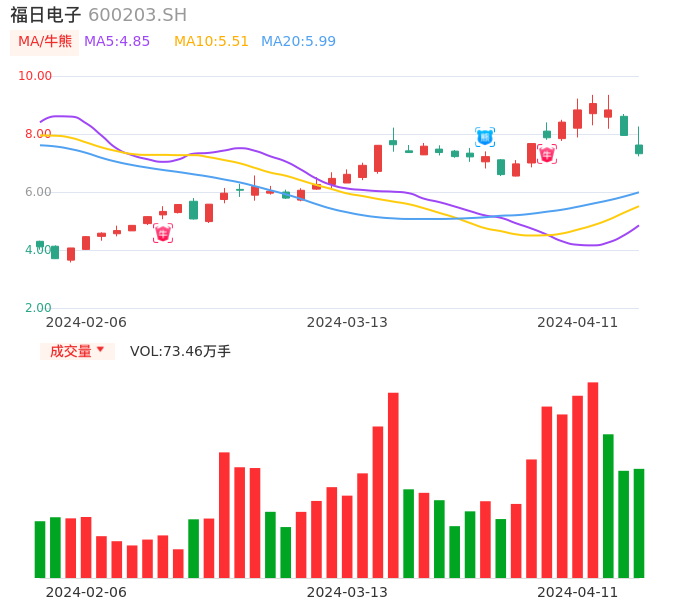Select the MA/牛熊 indicator button

45,42
